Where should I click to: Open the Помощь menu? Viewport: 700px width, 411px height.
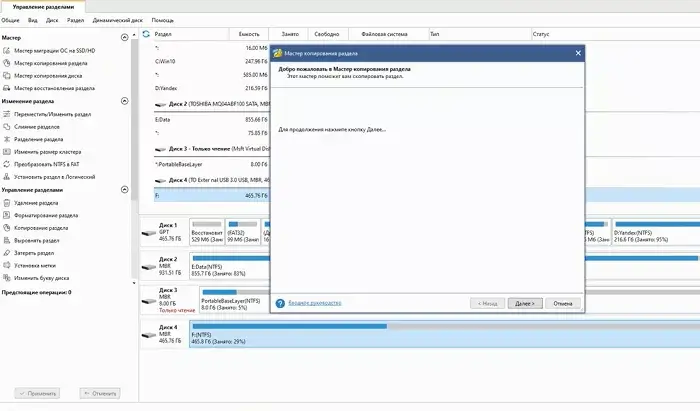coord(162,20)
